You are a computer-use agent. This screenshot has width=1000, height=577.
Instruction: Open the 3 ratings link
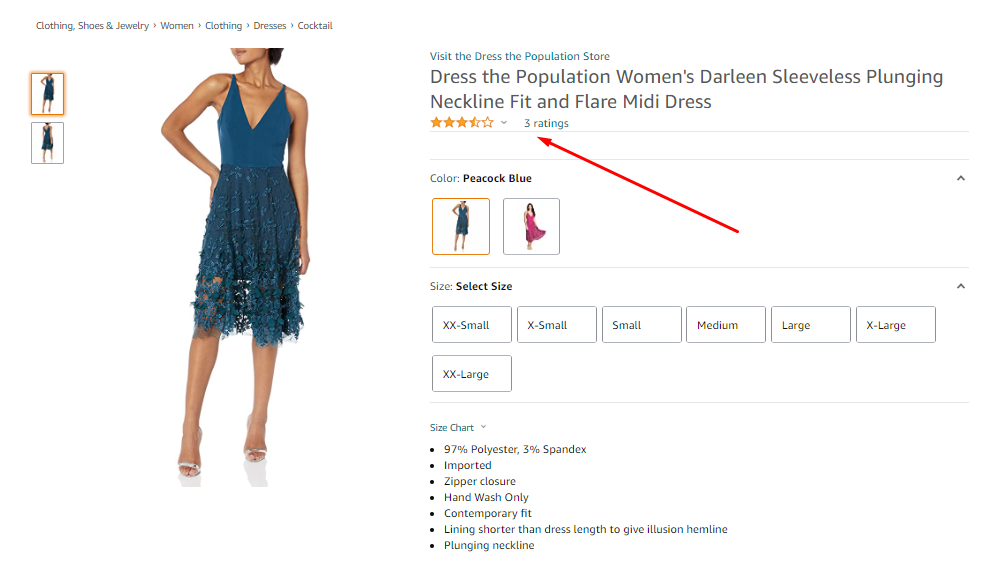click(546, 124)
